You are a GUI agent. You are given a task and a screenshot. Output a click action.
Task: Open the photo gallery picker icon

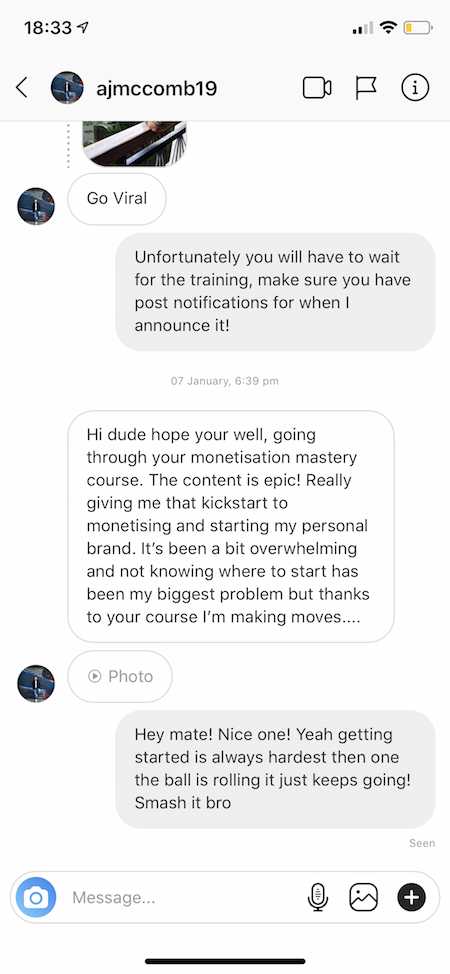[x=364, y=898]
